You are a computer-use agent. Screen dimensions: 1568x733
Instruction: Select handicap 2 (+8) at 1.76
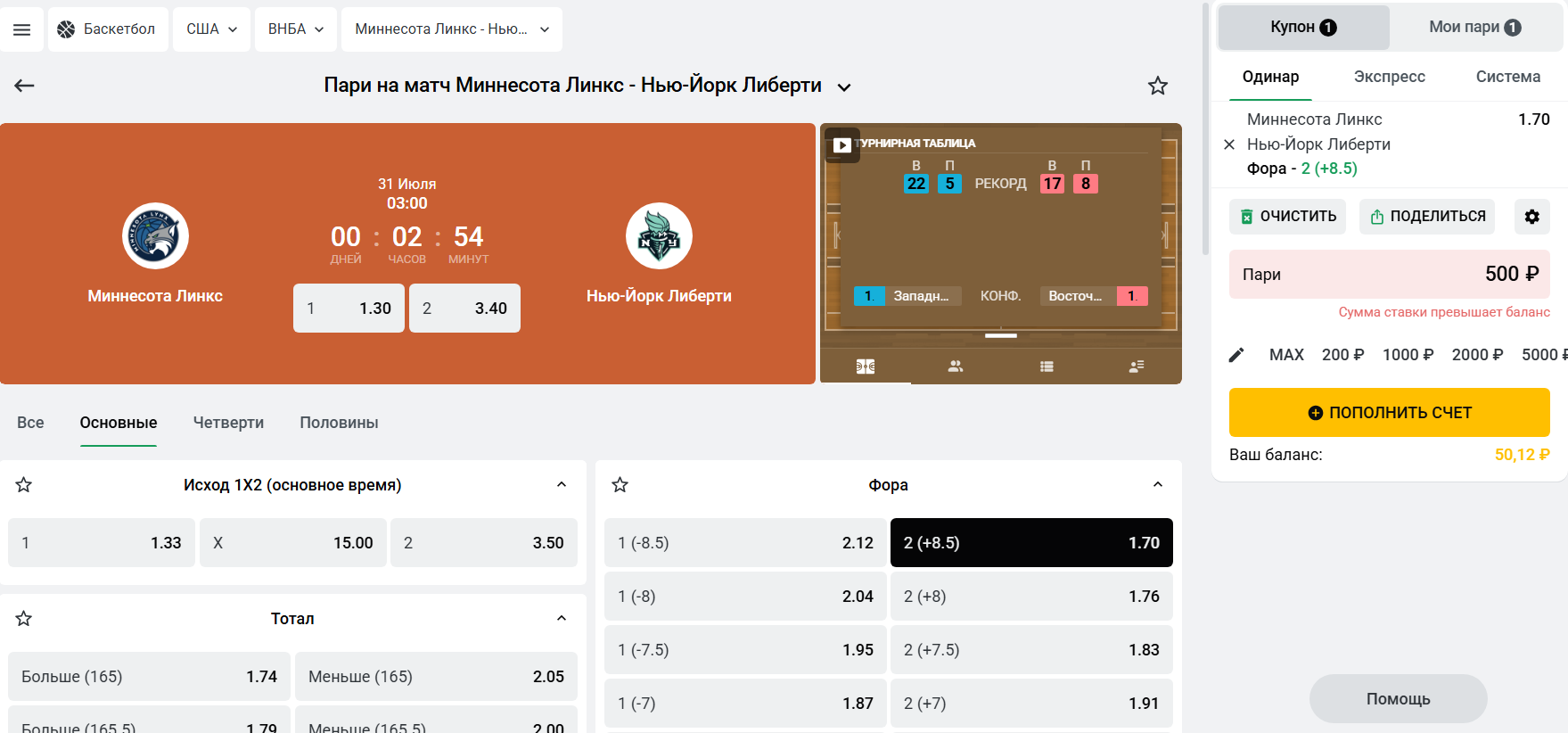click(1031, 597)
